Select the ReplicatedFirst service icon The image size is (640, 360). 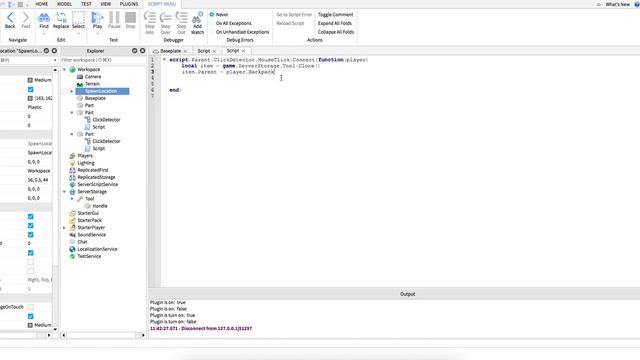coord(72,170)
